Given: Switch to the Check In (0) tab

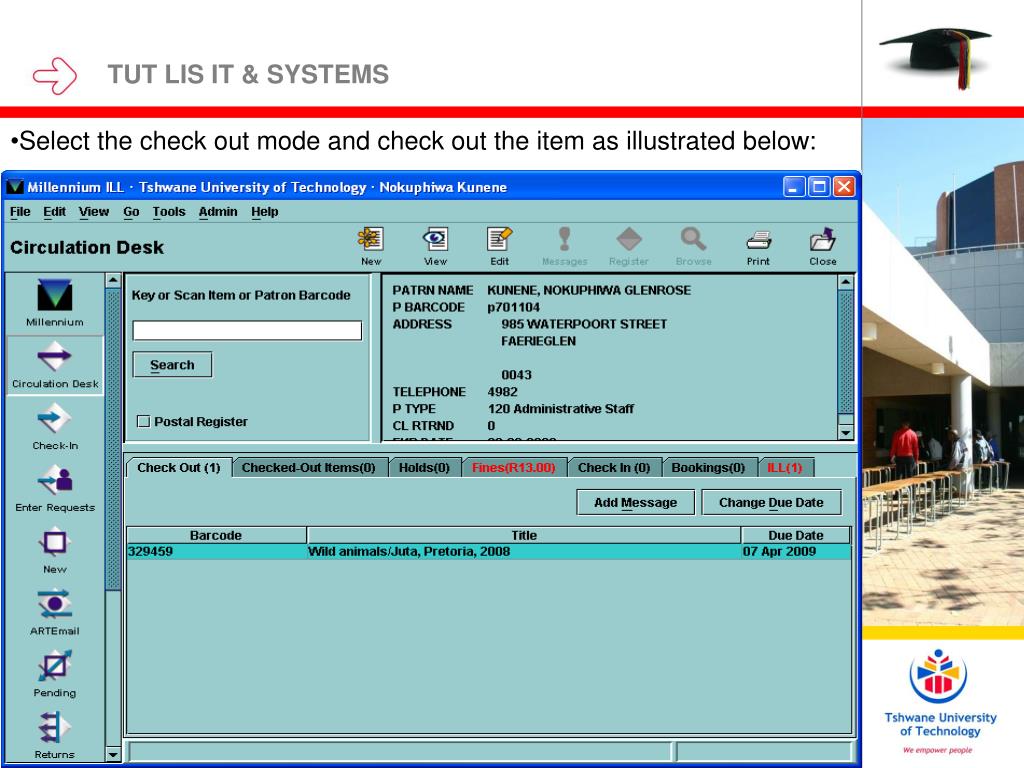Looking at the screenshot, I should [614, 468].
